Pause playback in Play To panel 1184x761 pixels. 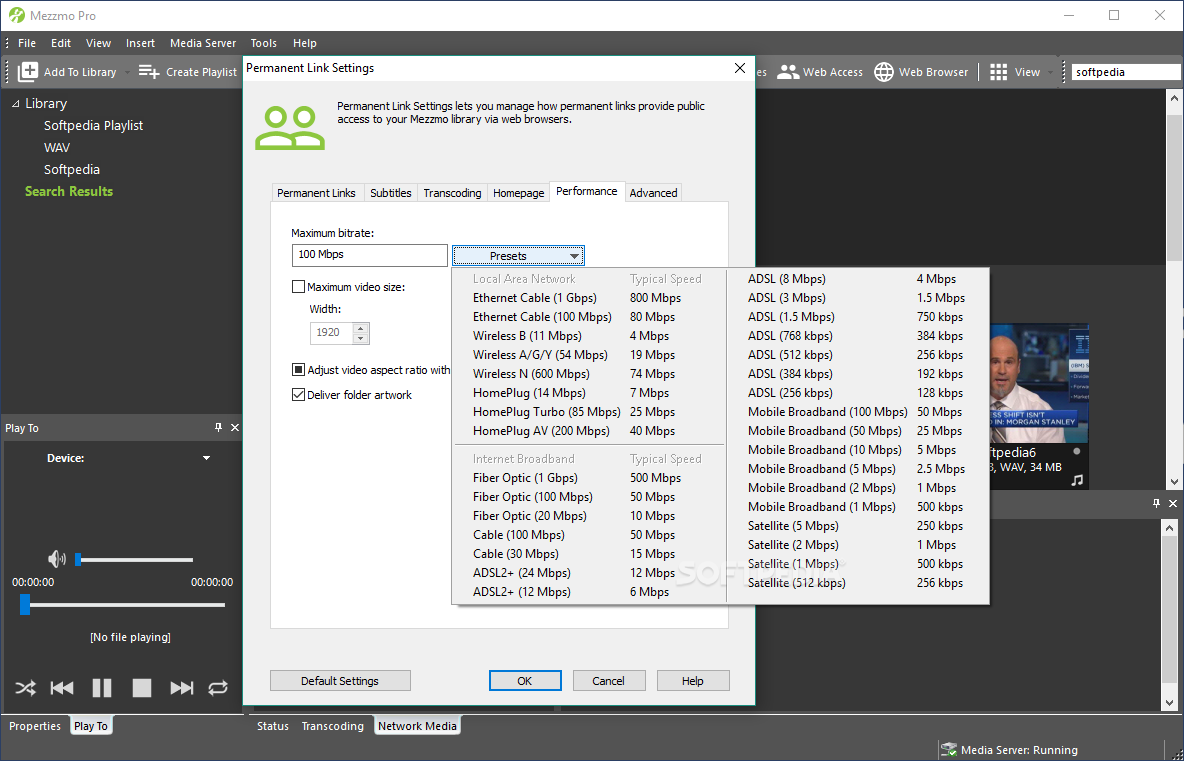coord(102,688)
